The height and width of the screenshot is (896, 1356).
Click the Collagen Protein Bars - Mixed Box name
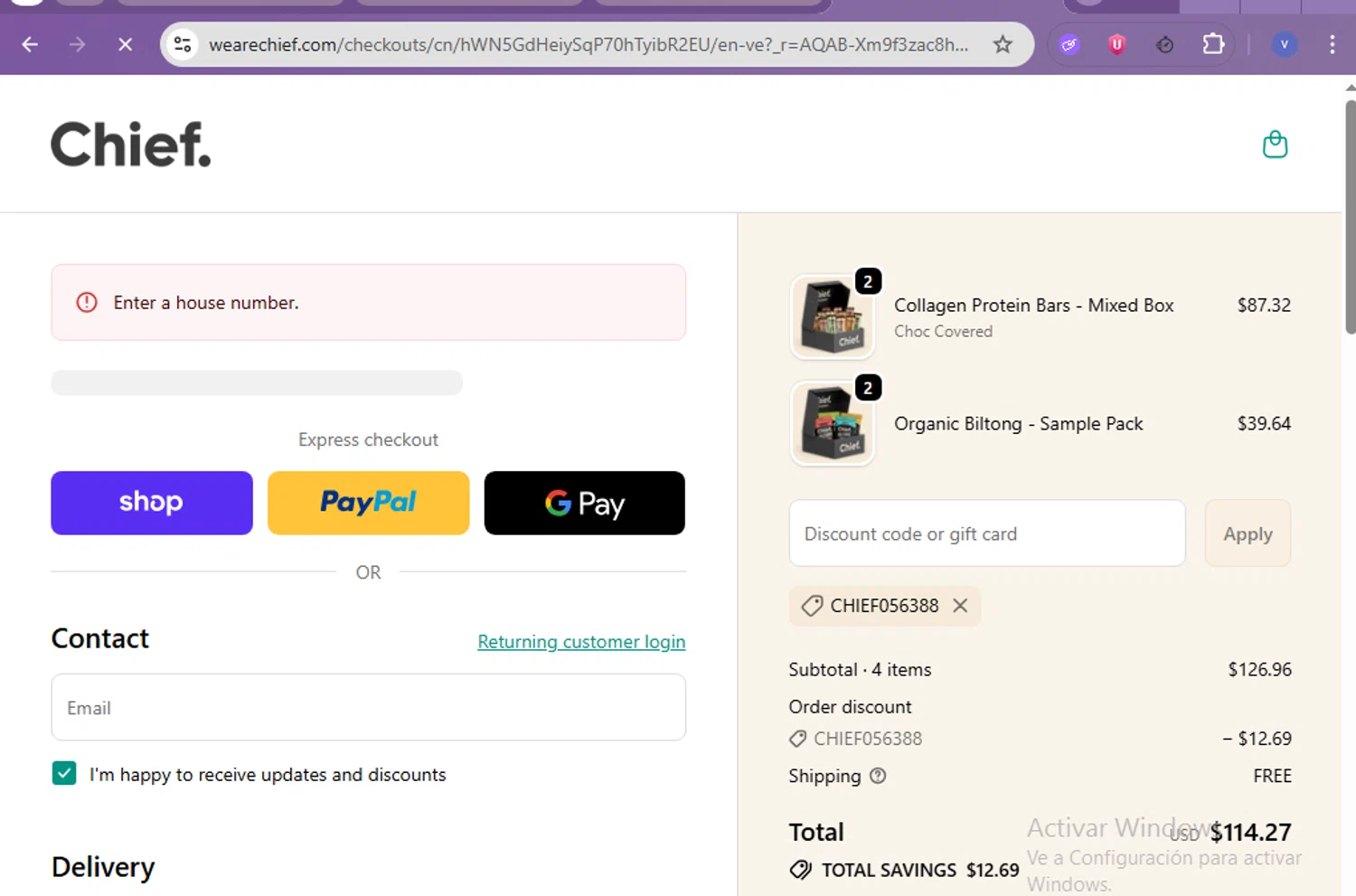click(x=1034, y=306)
